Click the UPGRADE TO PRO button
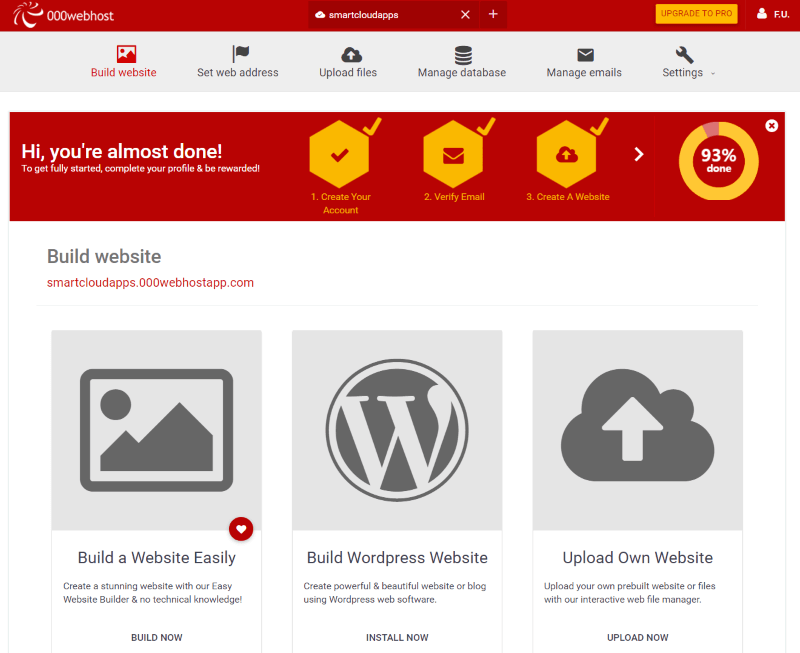The width and height of the screenshot is (800, 653). pos(696,14)
